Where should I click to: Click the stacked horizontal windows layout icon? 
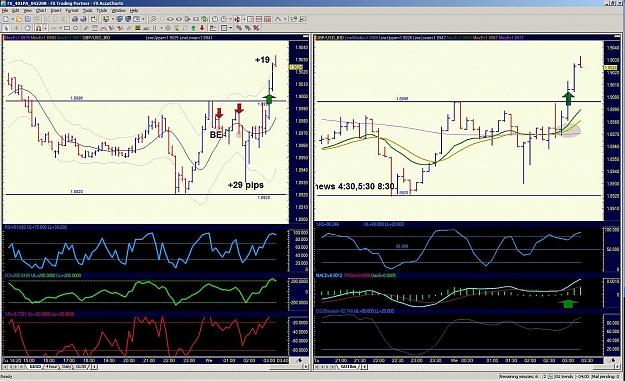(259, 19)
